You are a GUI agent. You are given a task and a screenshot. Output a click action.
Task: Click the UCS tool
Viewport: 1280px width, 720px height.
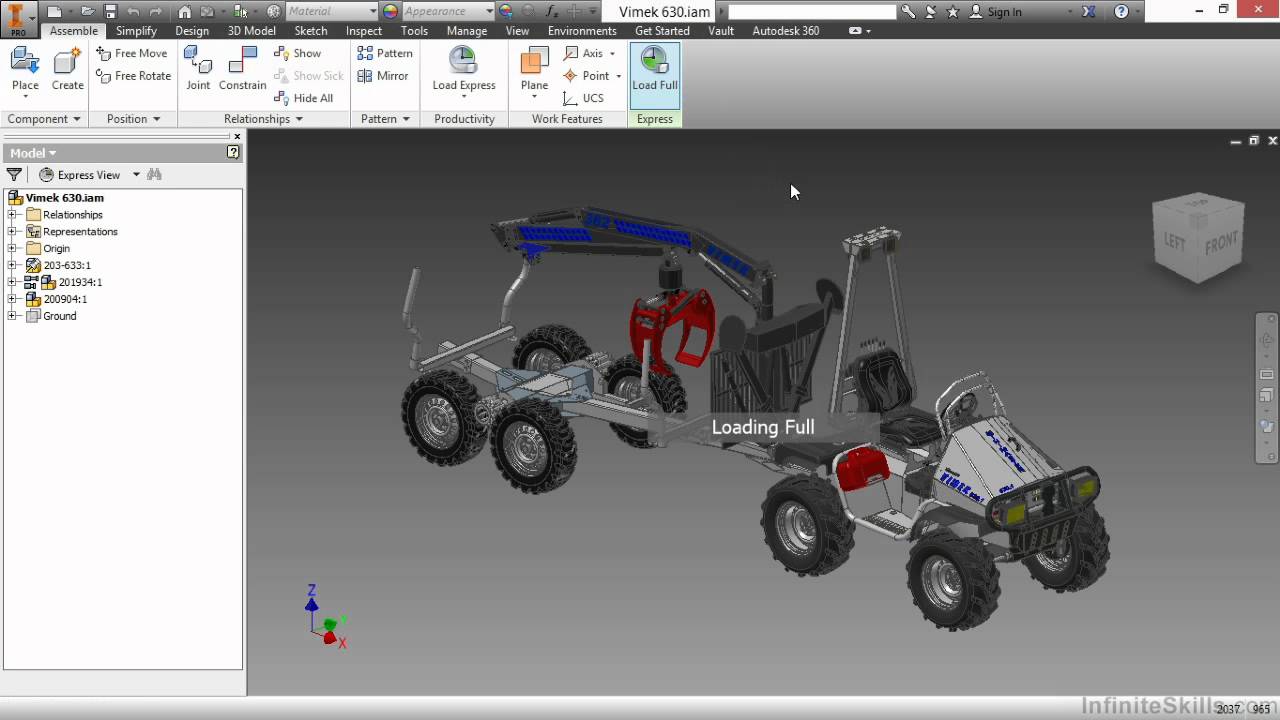583,98
